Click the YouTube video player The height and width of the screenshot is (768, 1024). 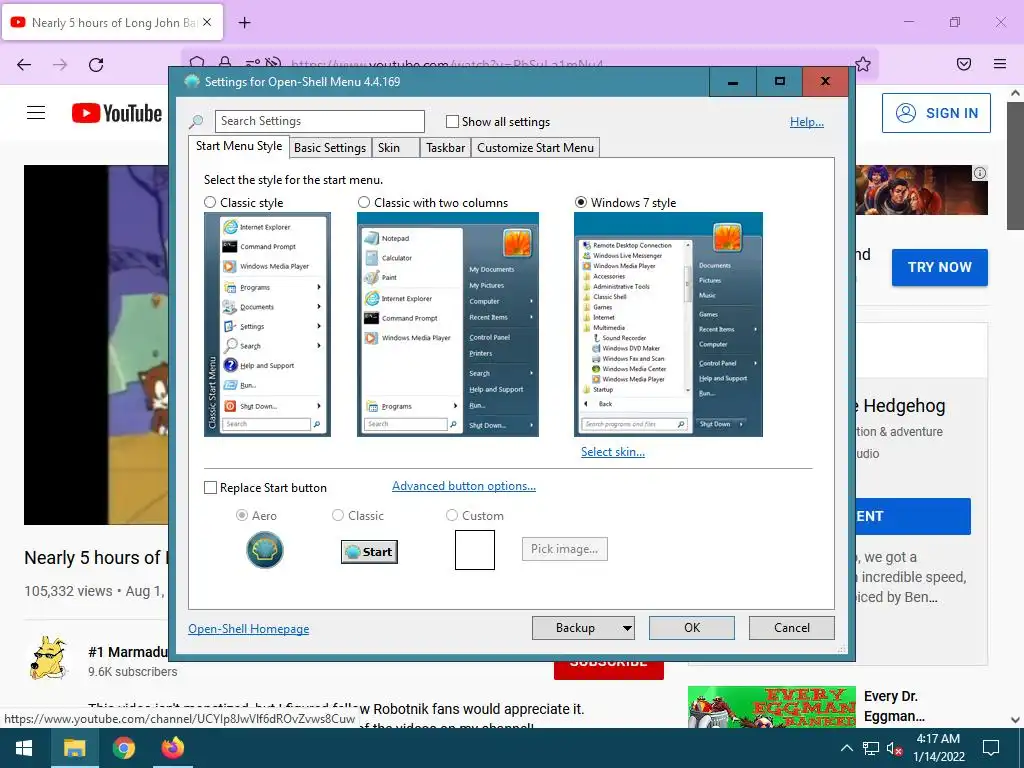coord(96,344)
